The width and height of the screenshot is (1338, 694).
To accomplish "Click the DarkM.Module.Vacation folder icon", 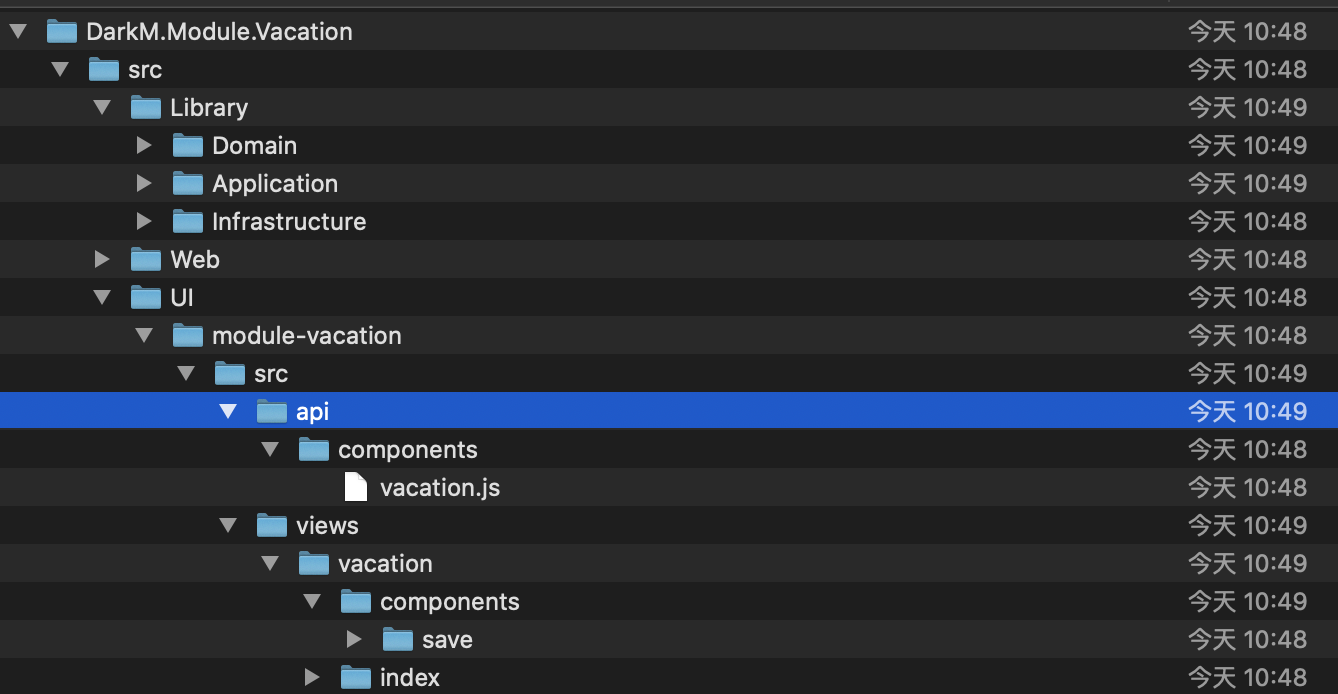I will 62,32.
